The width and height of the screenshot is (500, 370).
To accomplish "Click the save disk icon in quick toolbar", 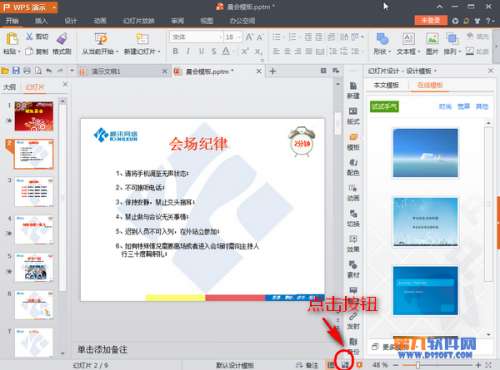I will [x=16, y=71].
